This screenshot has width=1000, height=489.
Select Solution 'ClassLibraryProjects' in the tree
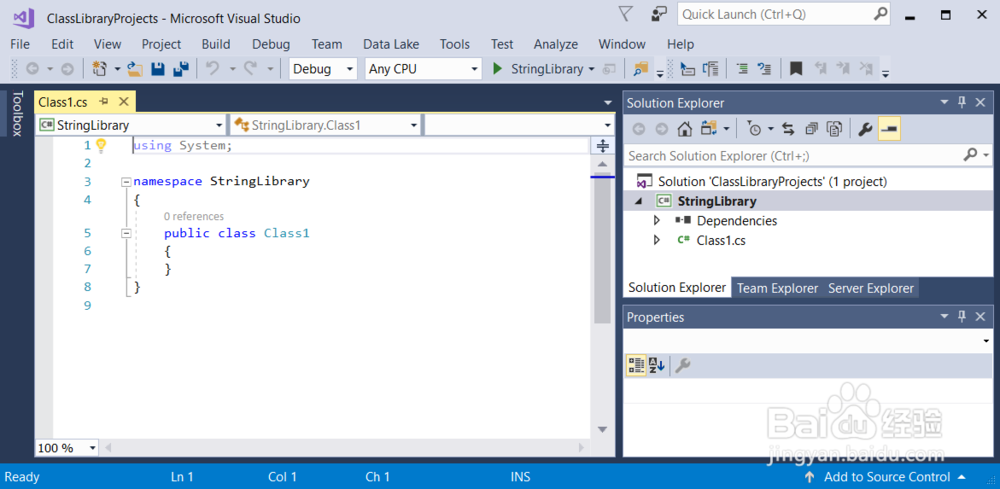(x=772, y=182)
